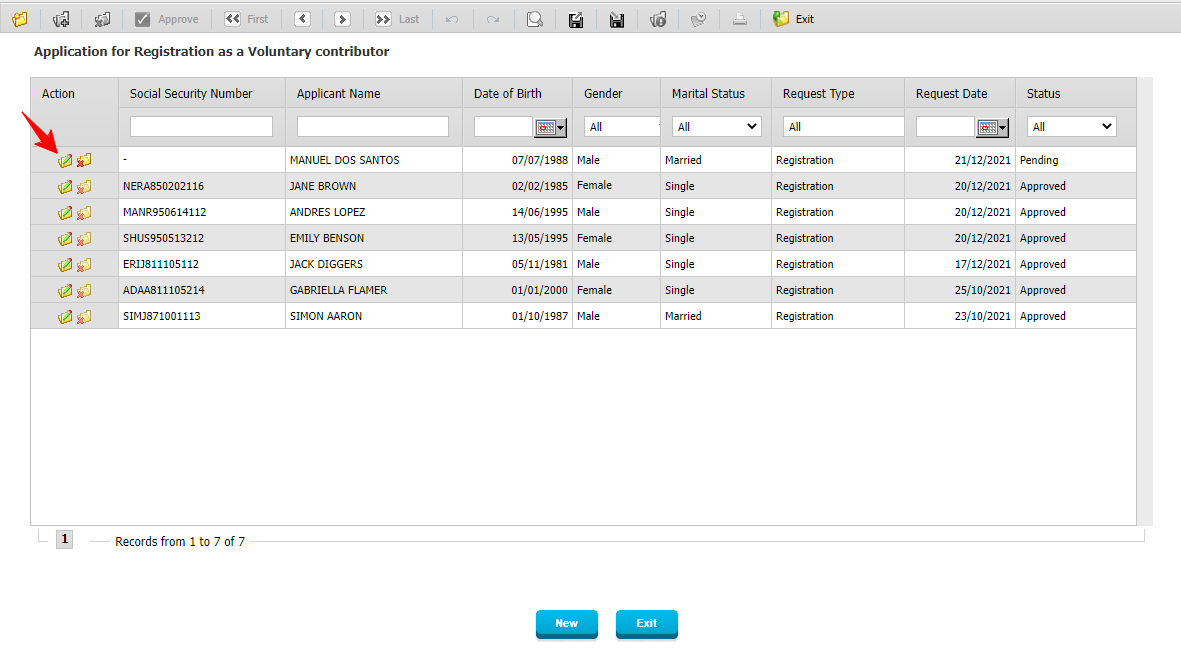Click the toolbar icon just left of Approve

pos(102,19)
